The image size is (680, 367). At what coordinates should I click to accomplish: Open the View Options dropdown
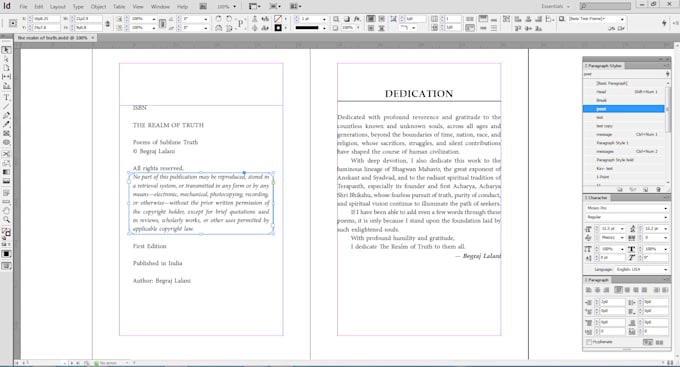[255, 7]
